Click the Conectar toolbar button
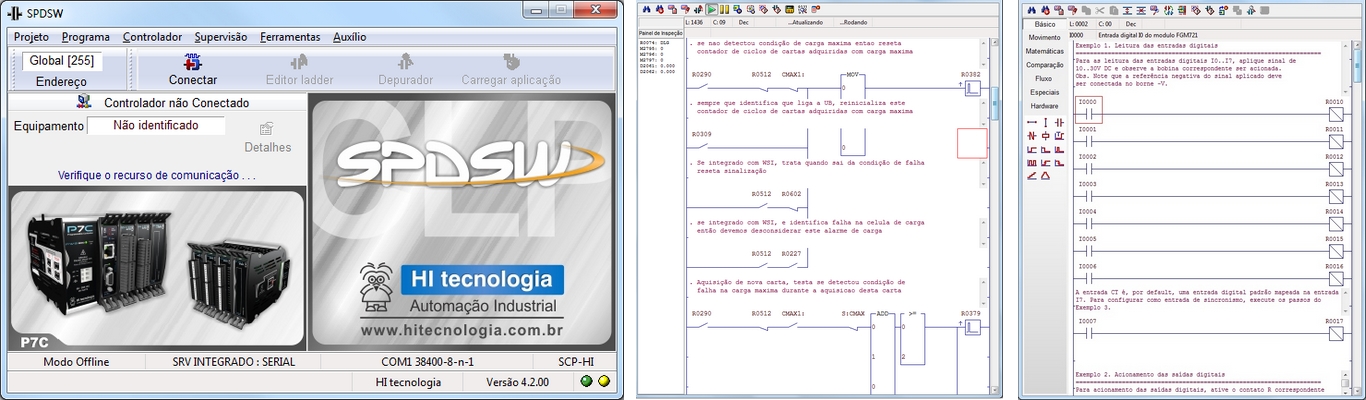The width and height of the screenshot is (1366, 400). (193, 70)
